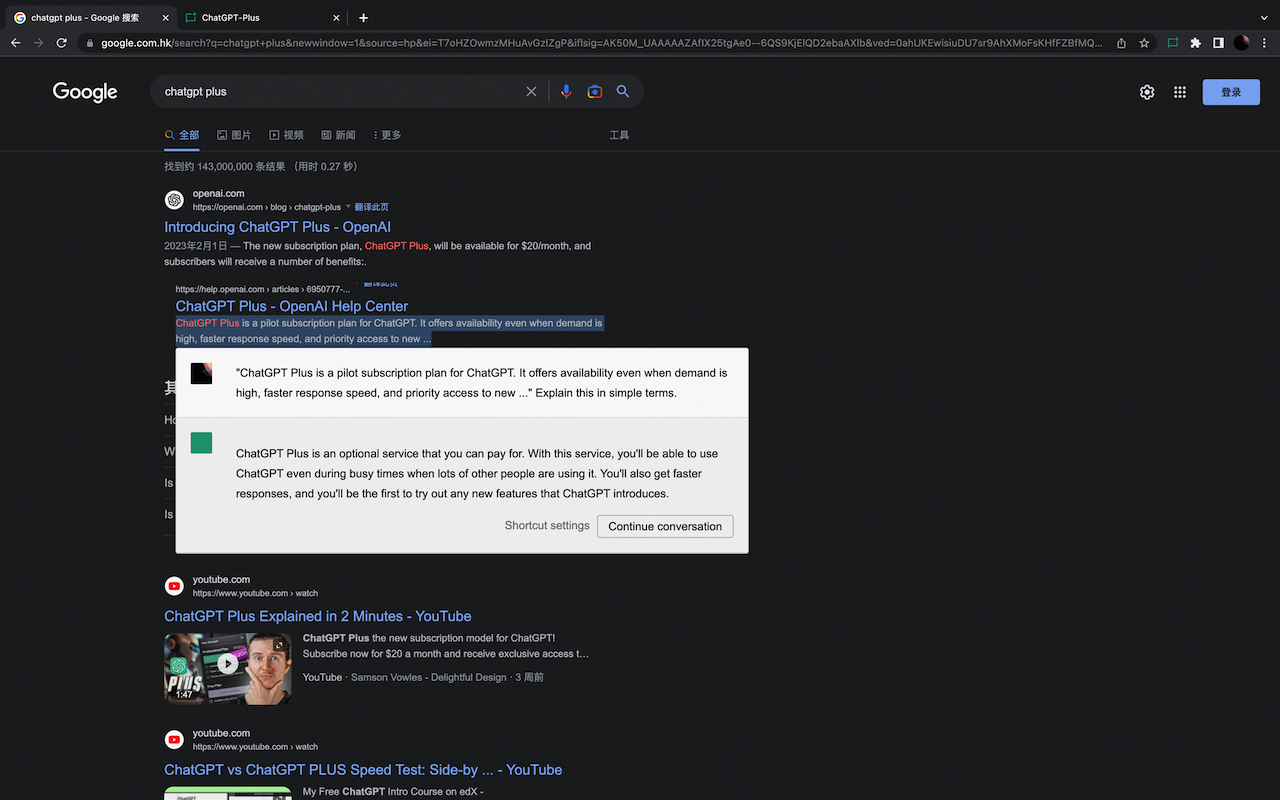Click the ChatGPT answer text in popup
Viewport: 1280px width, 800px height.
477,473
